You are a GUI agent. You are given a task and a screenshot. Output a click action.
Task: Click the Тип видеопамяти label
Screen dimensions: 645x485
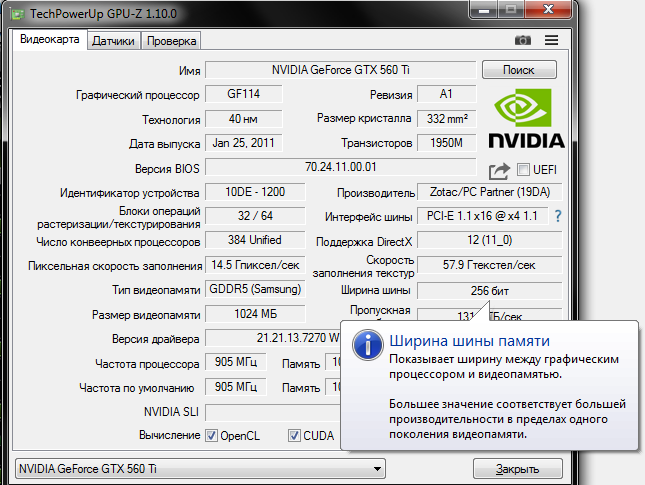point(156,290)
